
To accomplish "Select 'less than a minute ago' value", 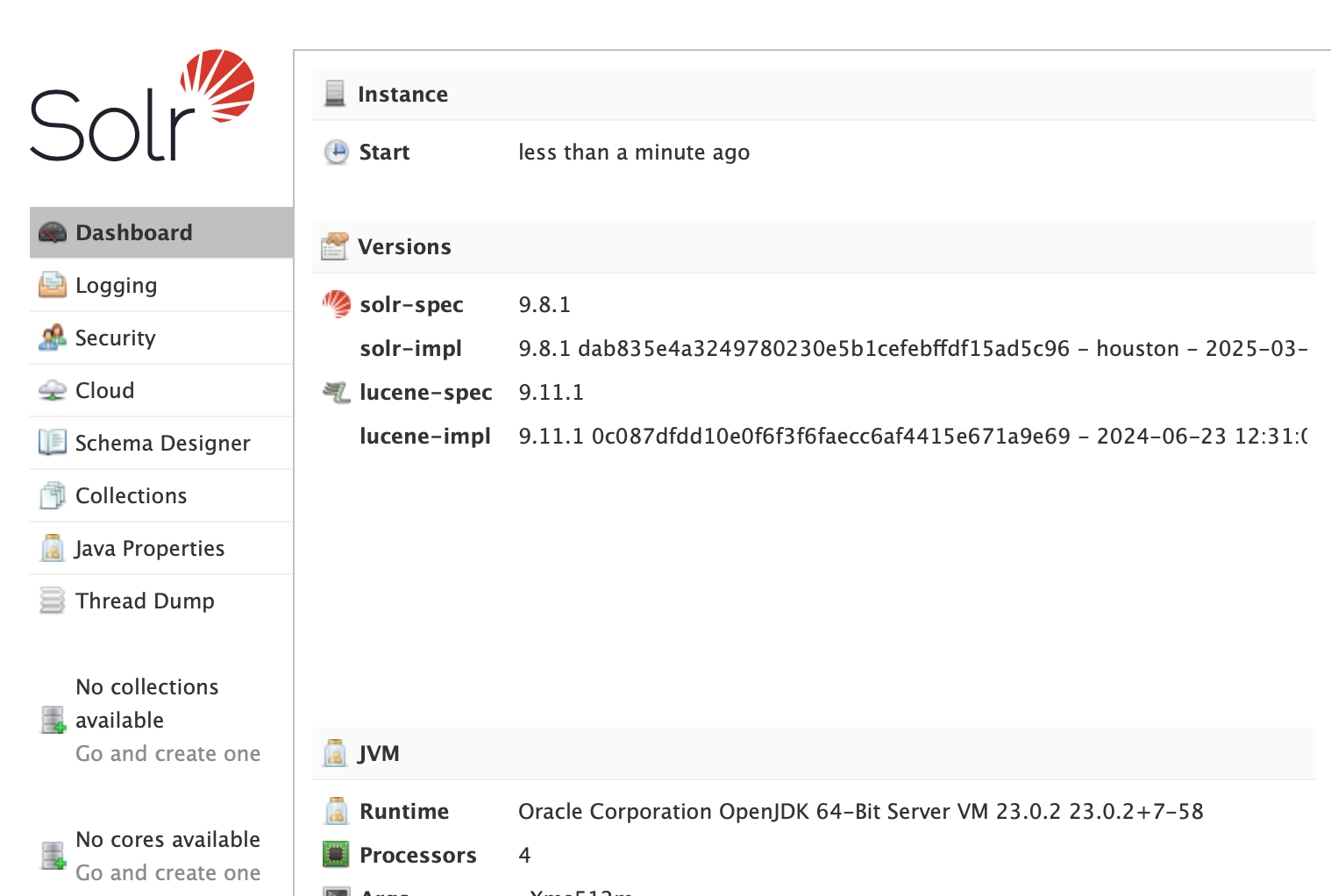I will click(x=634, y=153).
